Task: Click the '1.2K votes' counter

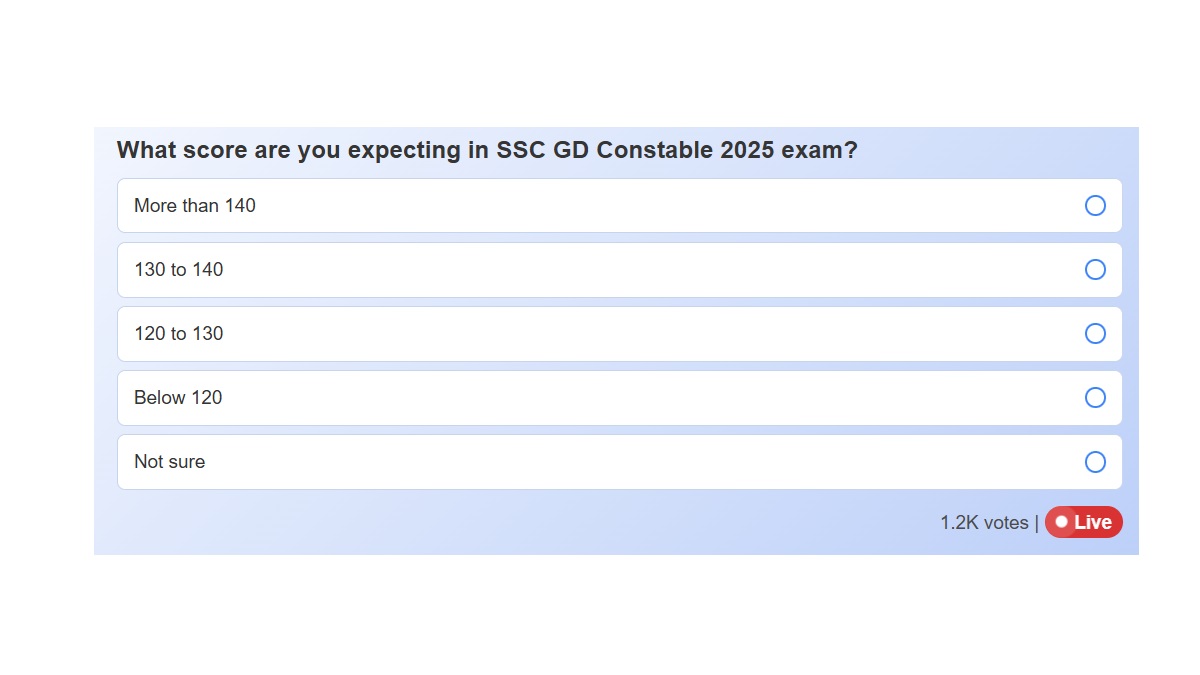Action: point(983,522)
